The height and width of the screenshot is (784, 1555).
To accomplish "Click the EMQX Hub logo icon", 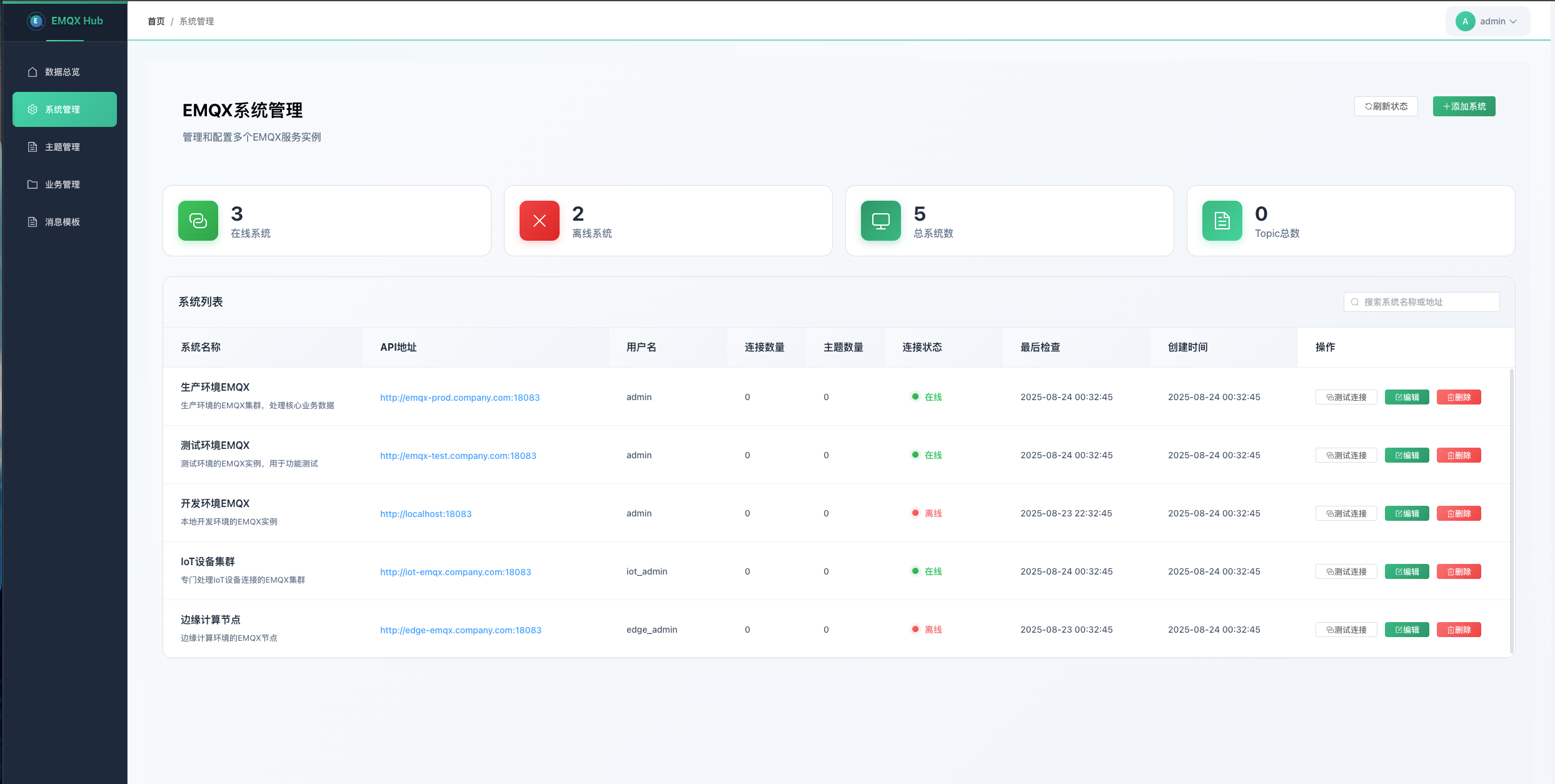I will [x=36, y=21].
